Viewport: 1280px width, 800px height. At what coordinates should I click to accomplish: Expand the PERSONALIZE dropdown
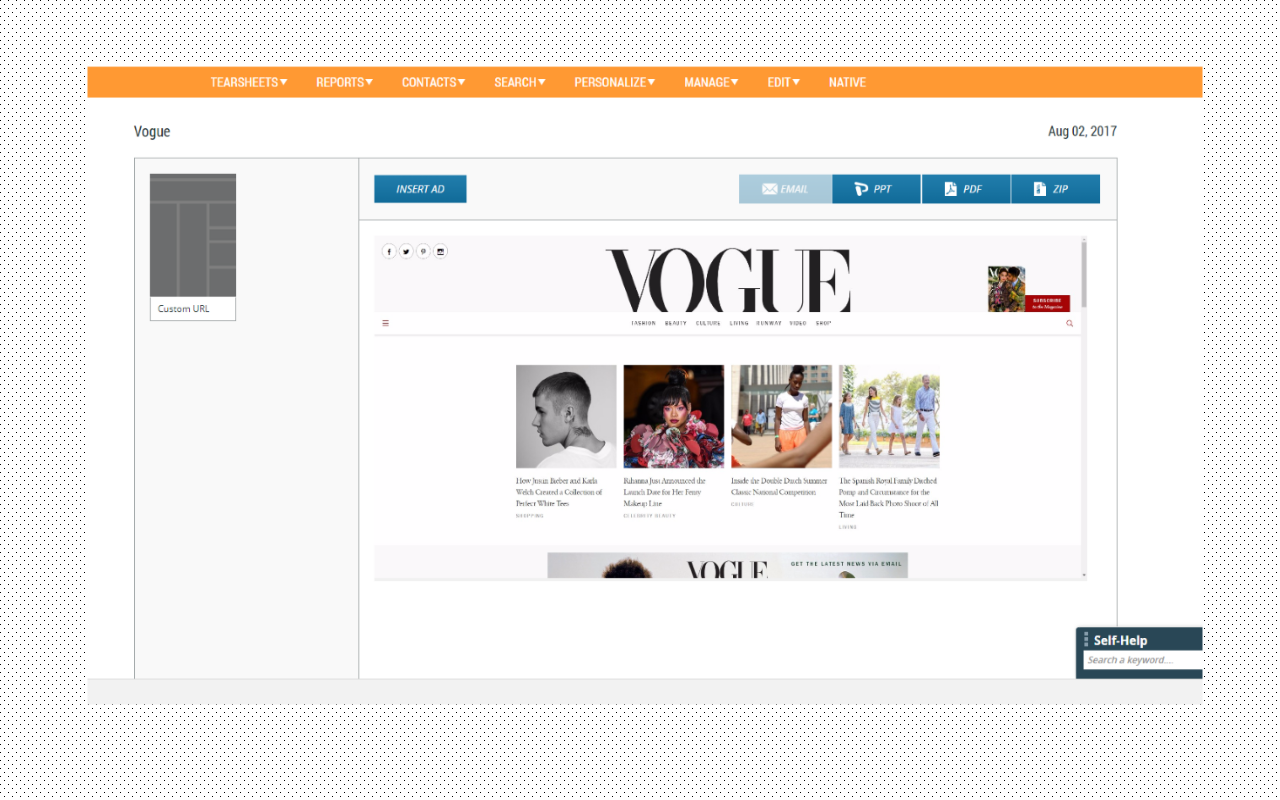[613, 82]
